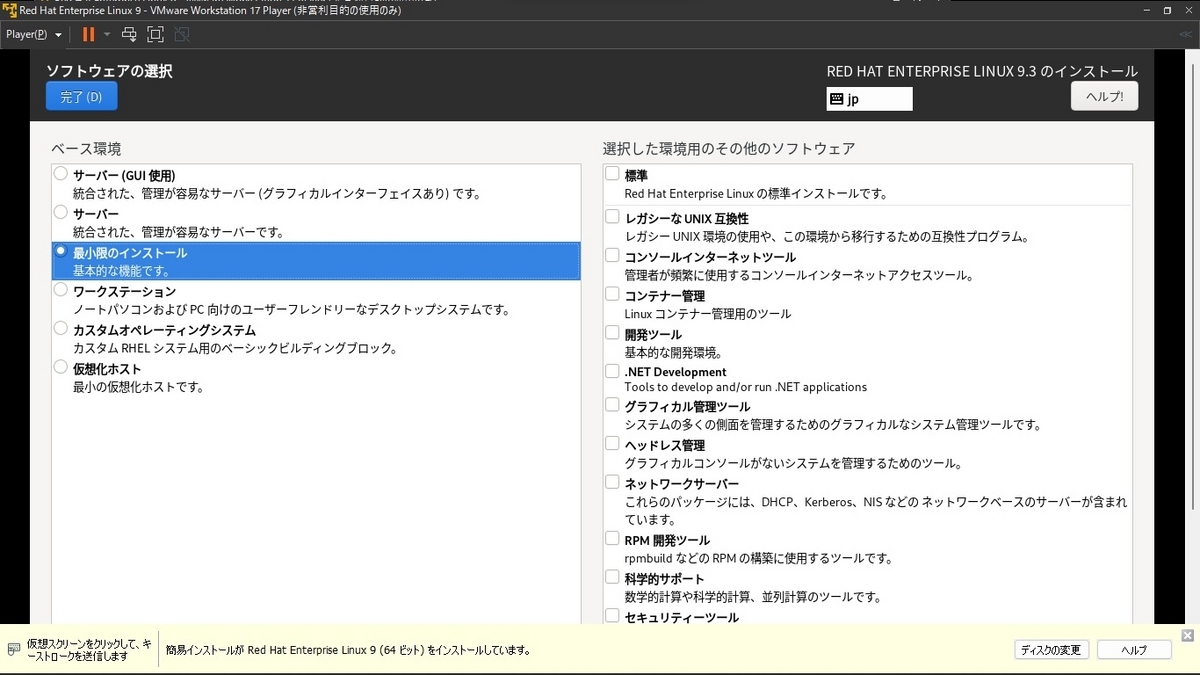Click the jp keyboard layout indicator

pyautogui.click(x=869, y=99)
